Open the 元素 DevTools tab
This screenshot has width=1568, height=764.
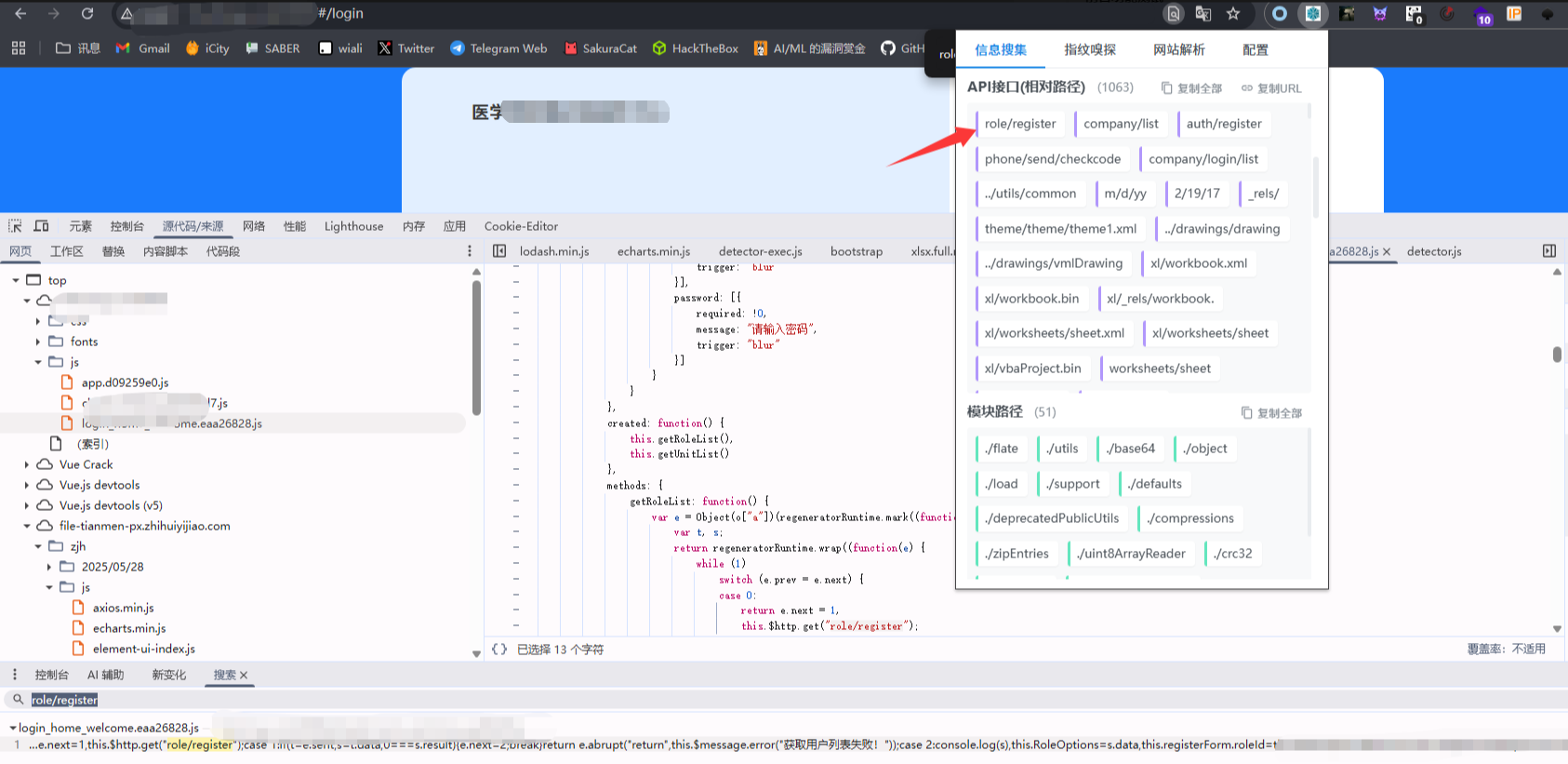tap(81, 226)
